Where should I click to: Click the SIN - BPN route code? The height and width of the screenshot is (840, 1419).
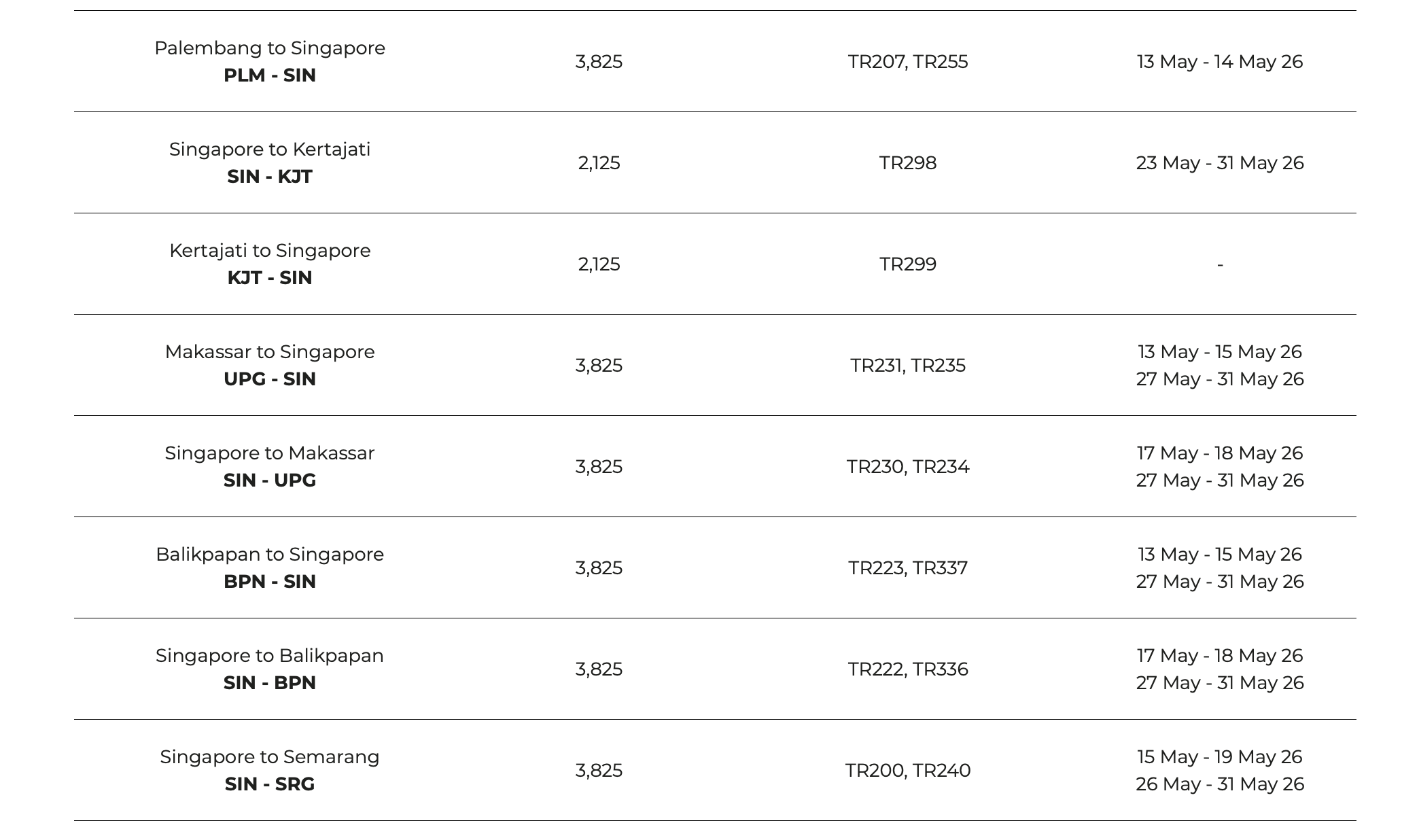[x=270, y=683]
